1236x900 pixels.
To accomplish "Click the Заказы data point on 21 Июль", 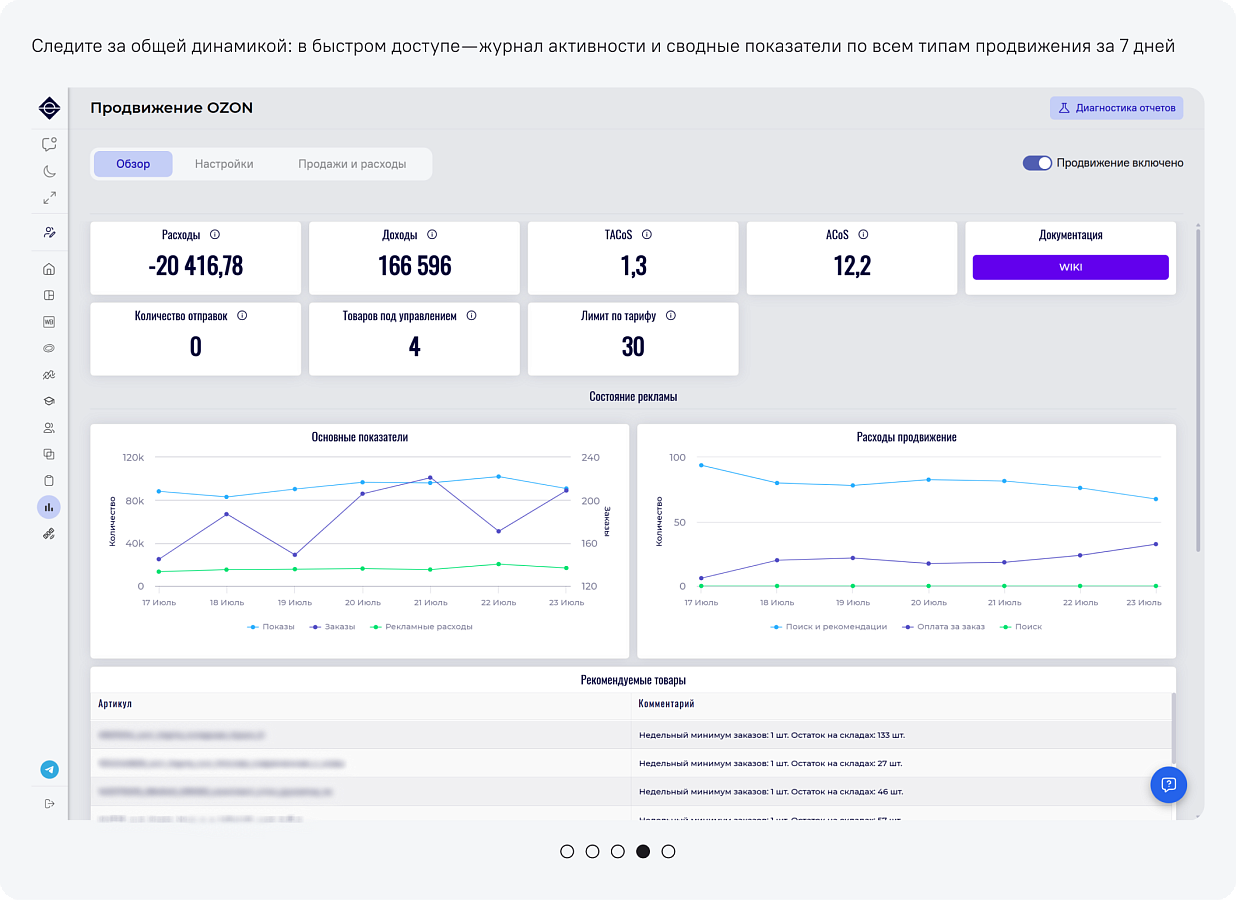I will [x=430, y=478].
